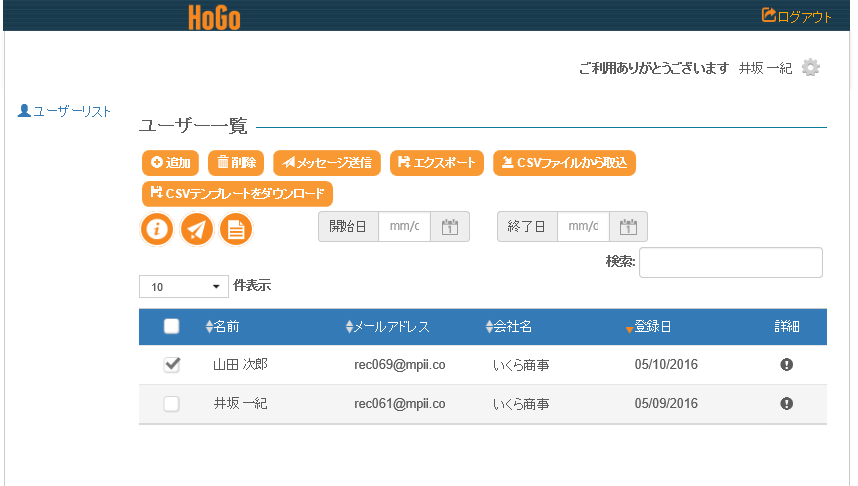Click the CSVファイルから取込 button
The height and width of the screenshot is (486, 858).
point(564,162)
